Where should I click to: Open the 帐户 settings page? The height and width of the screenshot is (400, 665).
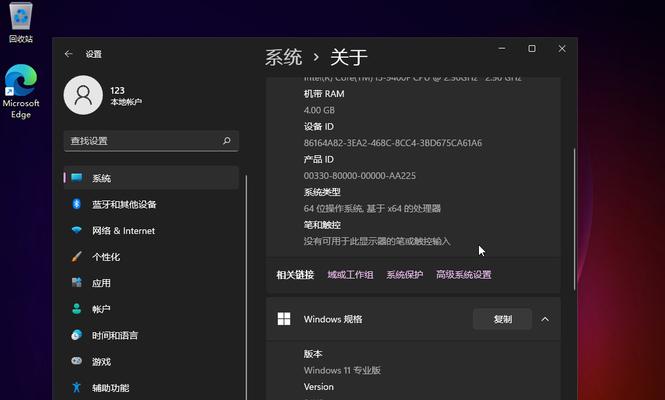point(151,309)
